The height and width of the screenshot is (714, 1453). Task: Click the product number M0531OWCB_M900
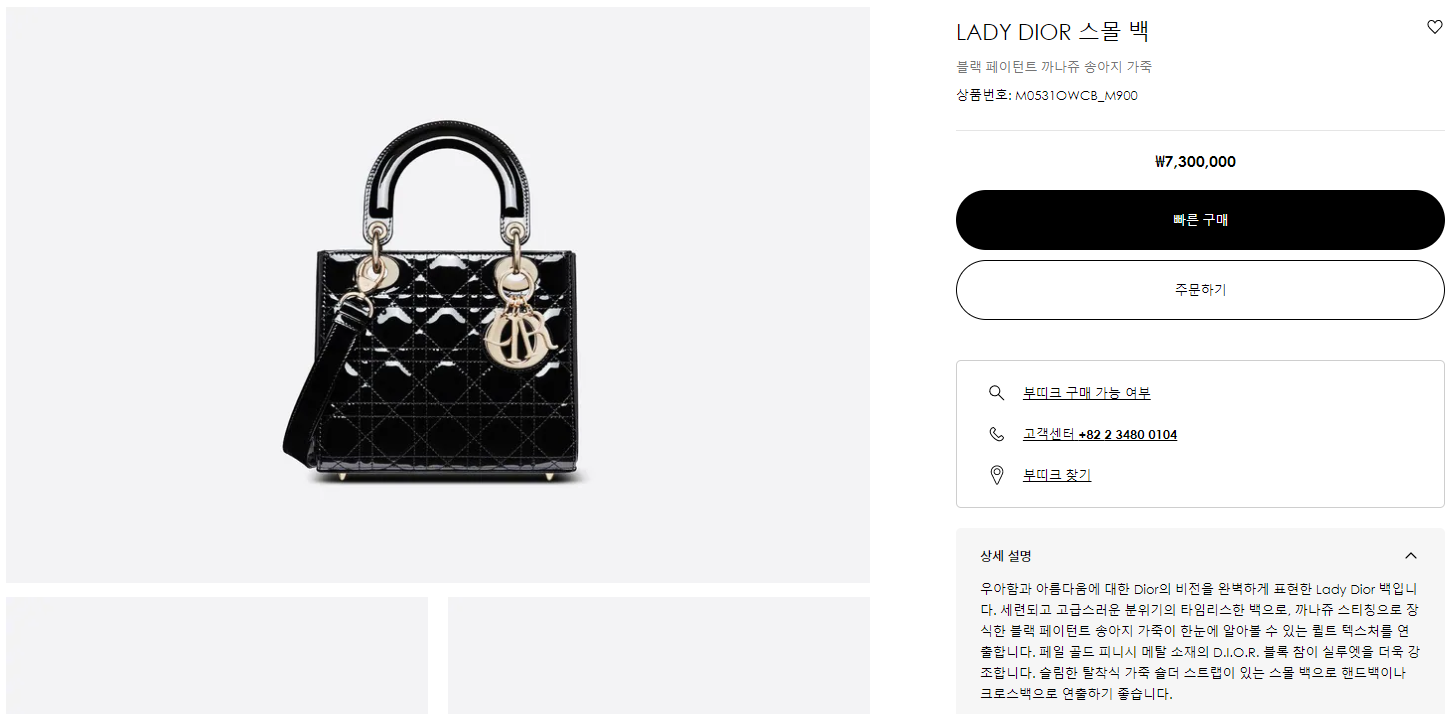tap(1076, 96)
